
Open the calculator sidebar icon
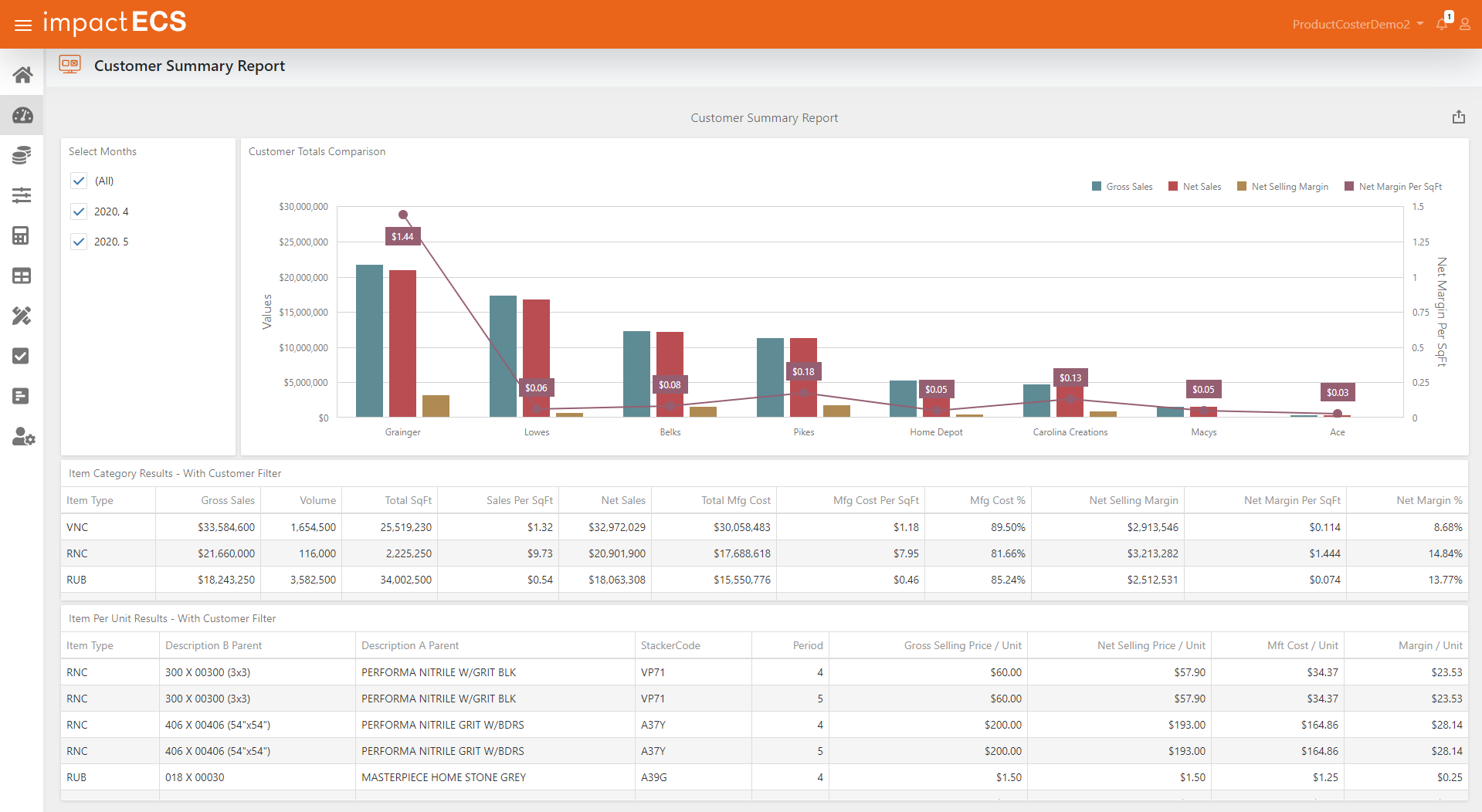pos(21,235)
